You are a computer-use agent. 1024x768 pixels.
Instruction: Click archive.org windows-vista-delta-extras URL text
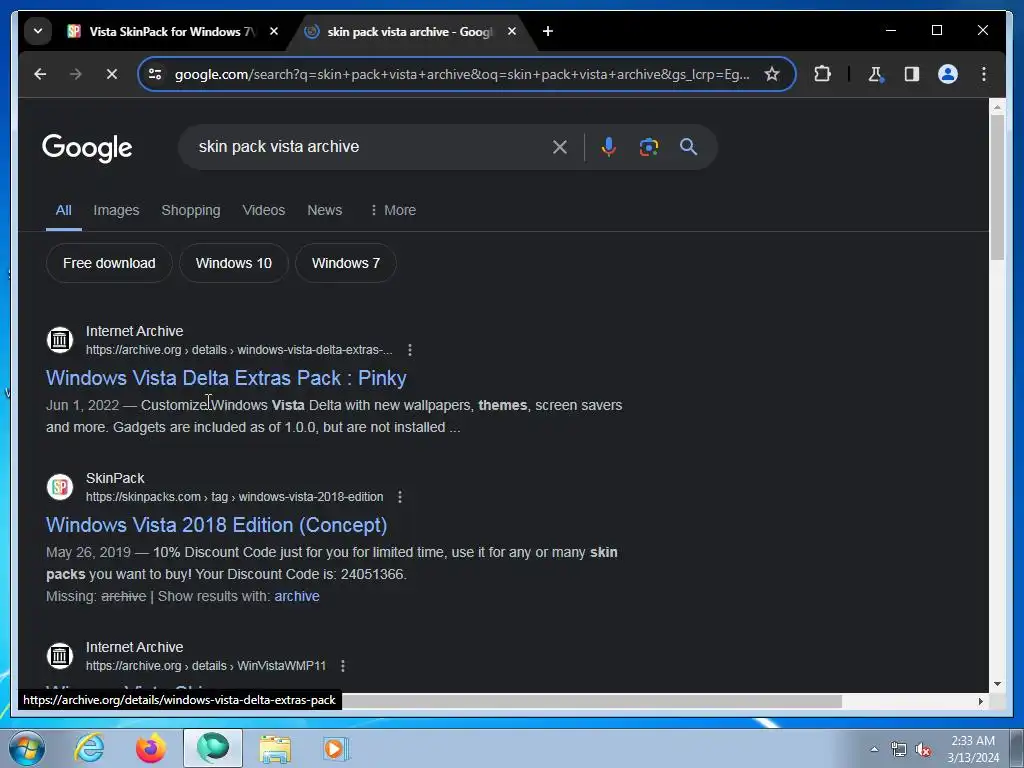point(239,350)
